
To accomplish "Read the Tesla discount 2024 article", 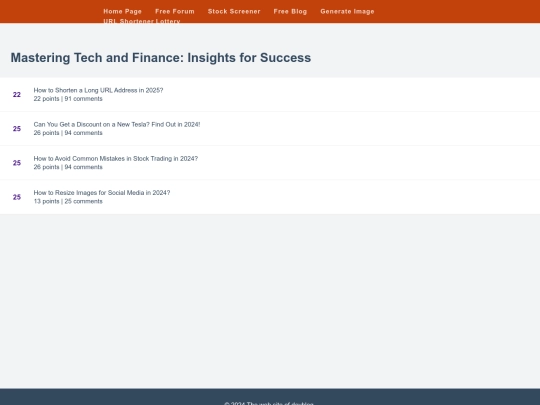I will pos(117,124).
